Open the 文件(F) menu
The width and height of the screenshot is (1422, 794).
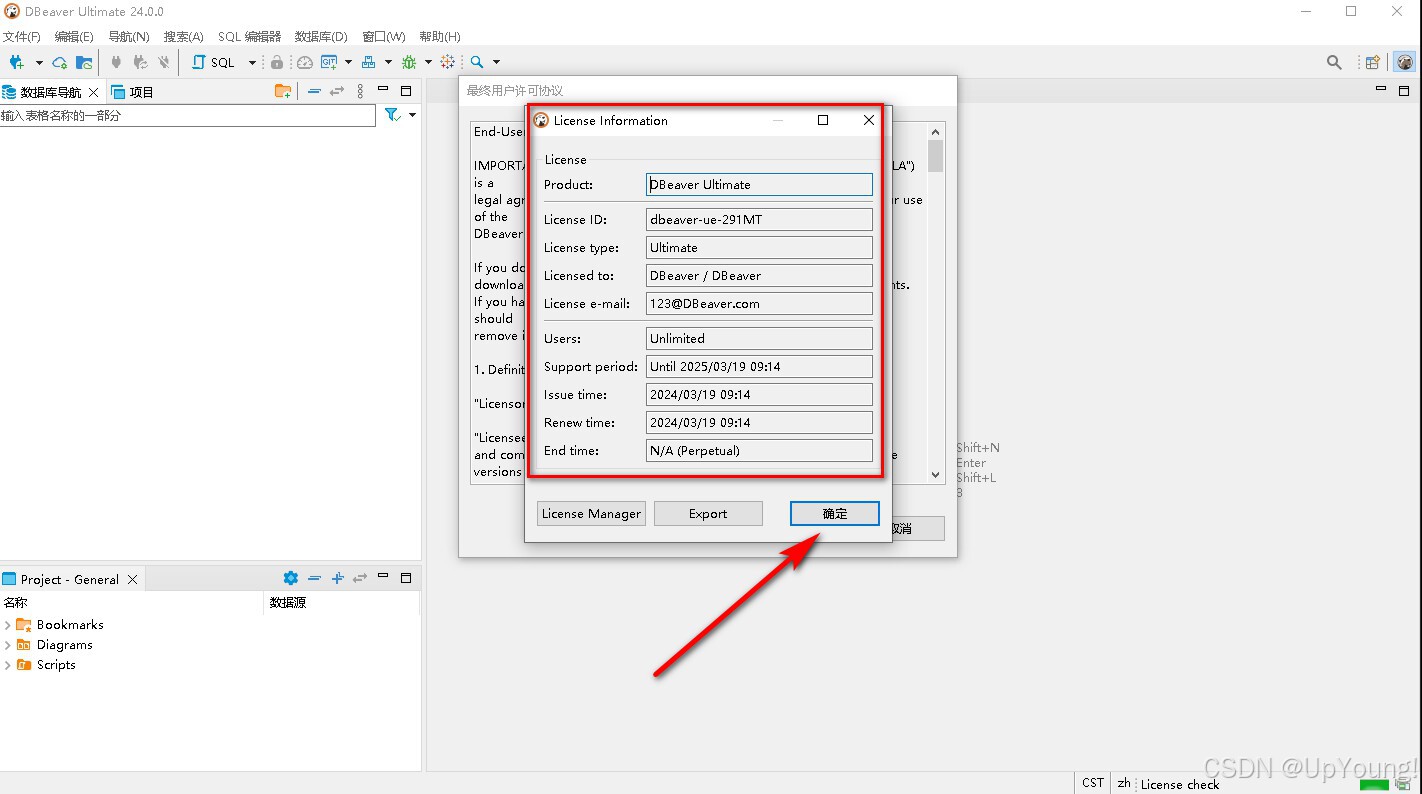(22, 36)
